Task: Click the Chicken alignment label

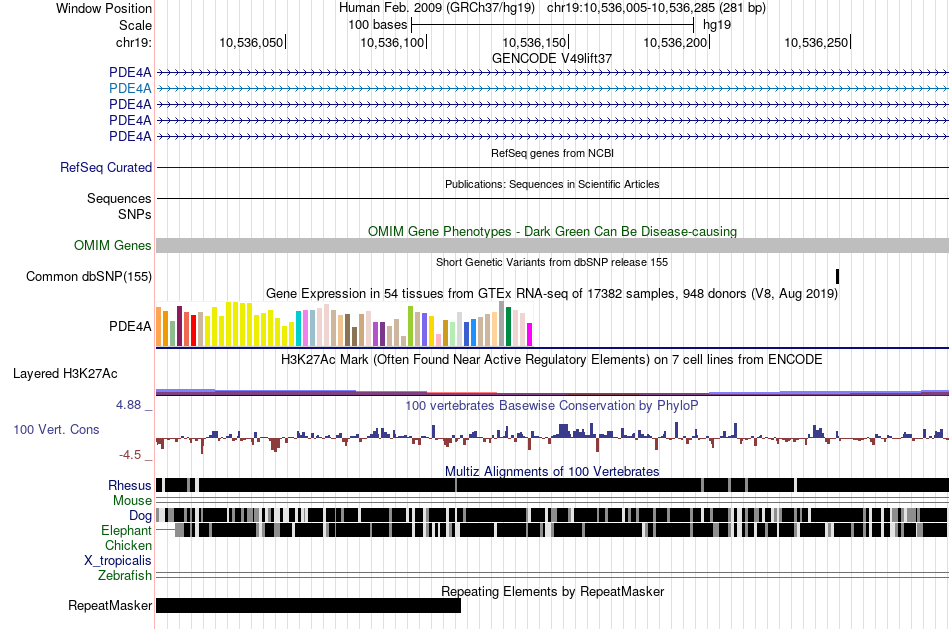Action: pyautogui.click(x=128, y=545)
